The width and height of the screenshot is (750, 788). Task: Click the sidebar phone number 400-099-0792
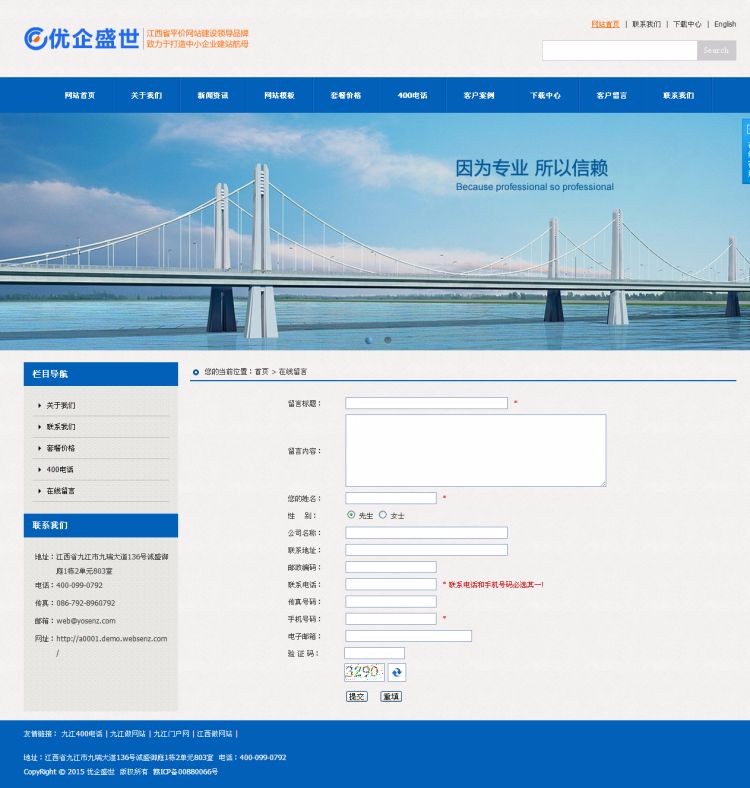pos(79,585)
